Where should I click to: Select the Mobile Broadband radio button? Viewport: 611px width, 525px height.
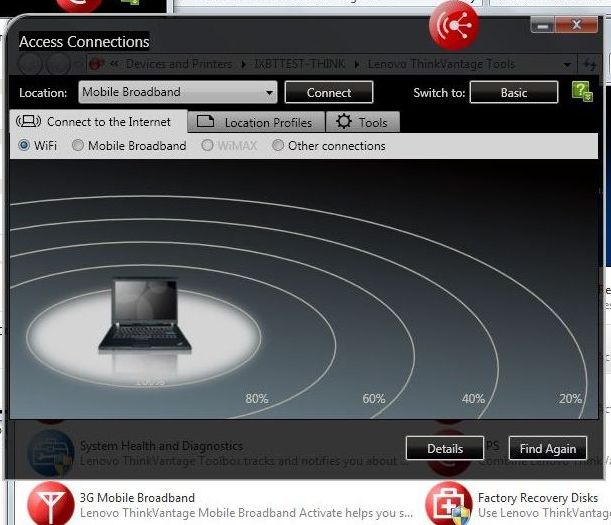click(78, 145)
